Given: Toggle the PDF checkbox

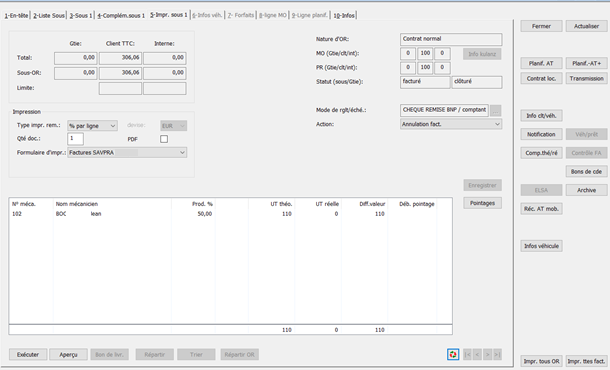Looking at the screenshot, I should [x=164, y=139].
